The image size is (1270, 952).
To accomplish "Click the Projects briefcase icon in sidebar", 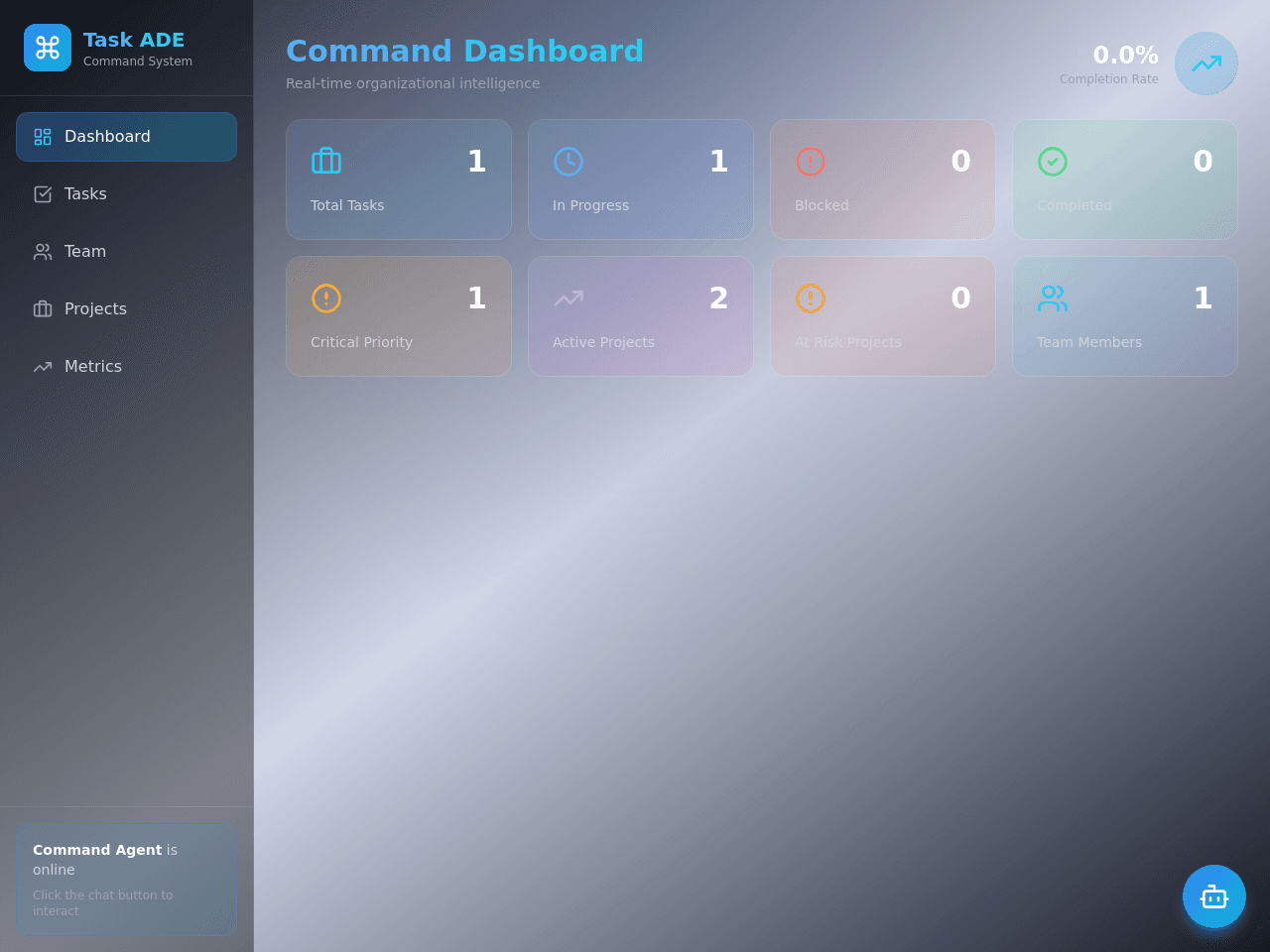I will pos(43,309).
